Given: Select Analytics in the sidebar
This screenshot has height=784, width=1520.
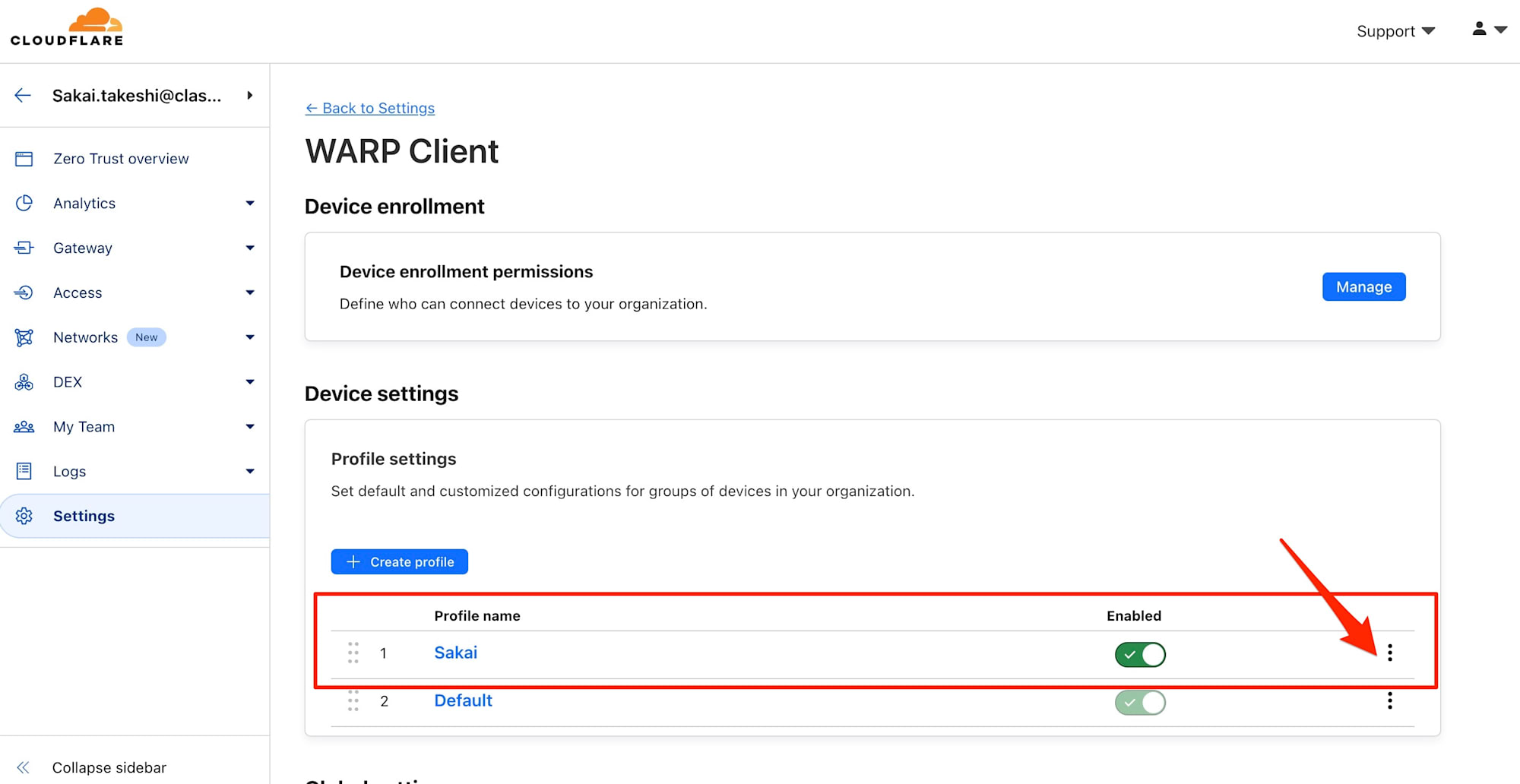Looking at the screenshot, I should tap(84, 203).
